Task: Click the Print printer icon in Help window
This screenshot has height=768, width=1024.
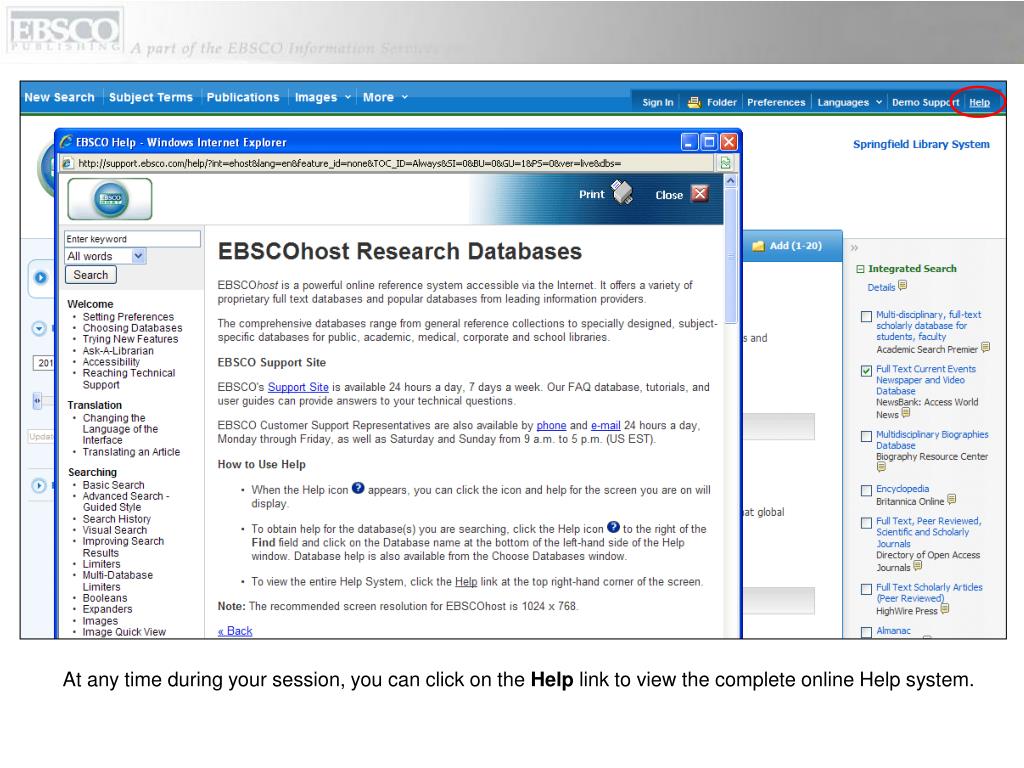Action: [x=622, y=193]
